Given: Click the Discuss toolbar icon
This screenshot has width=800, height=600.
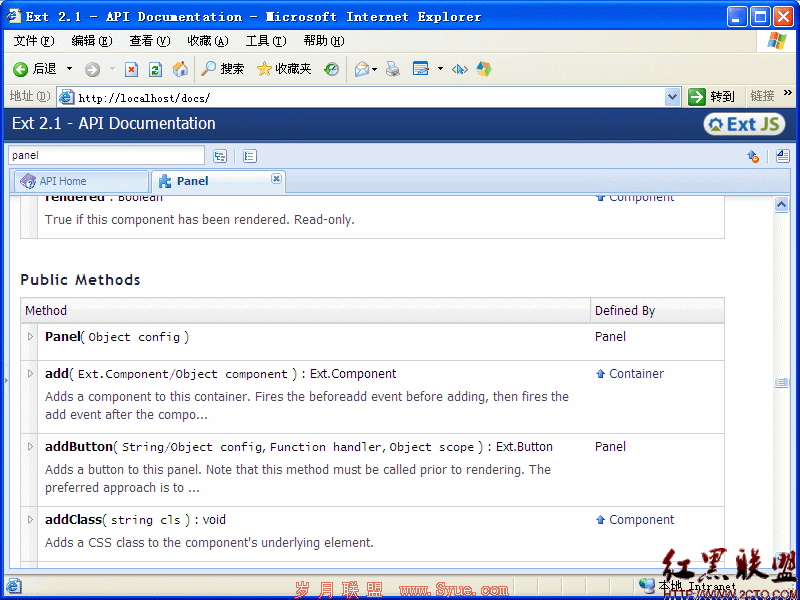Looking at the screenshot, I should click(x=460, y=69).
